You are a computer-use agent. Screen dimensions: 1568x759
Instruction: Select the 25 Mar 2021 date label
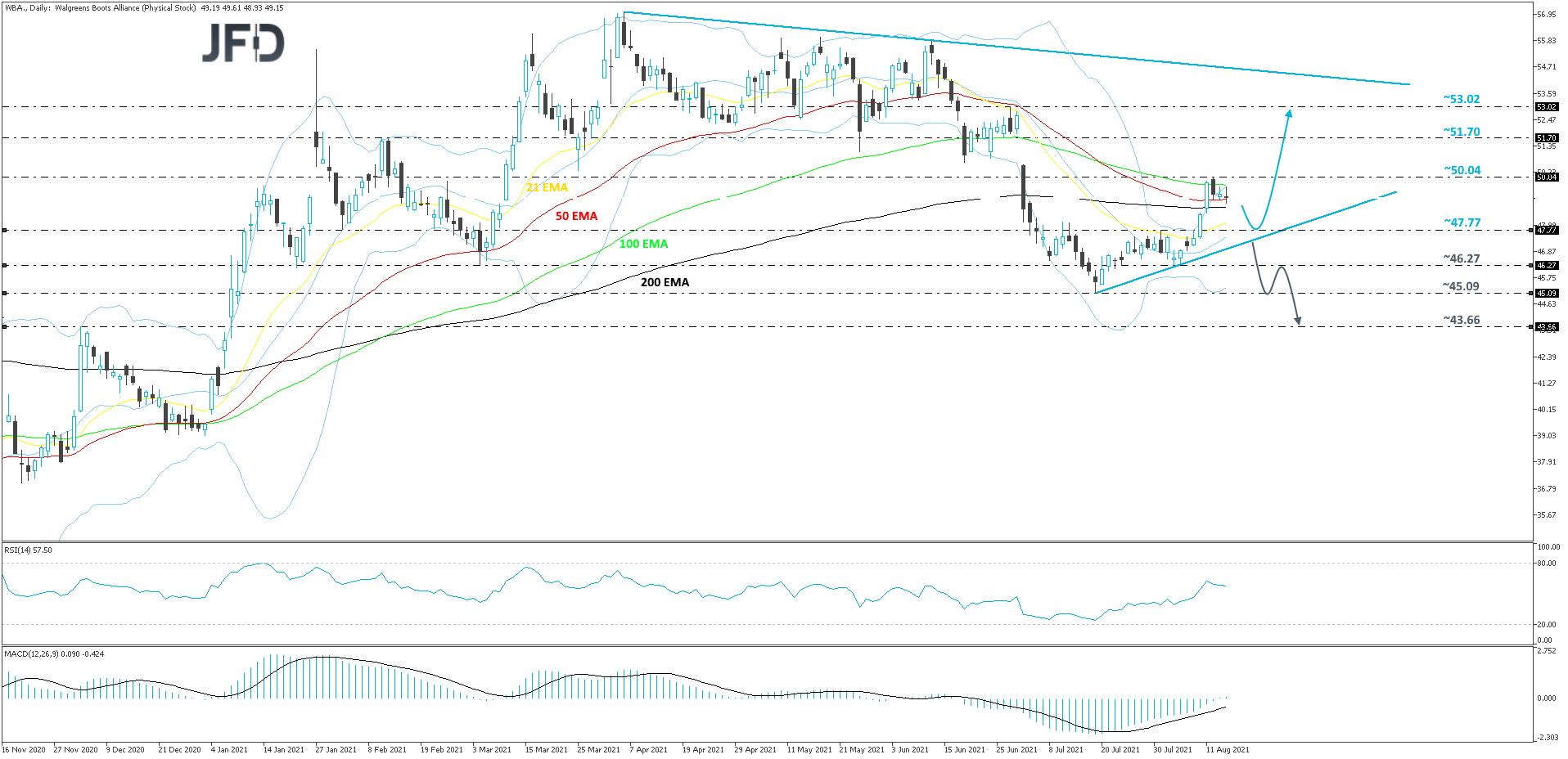(x=598, y=750)
